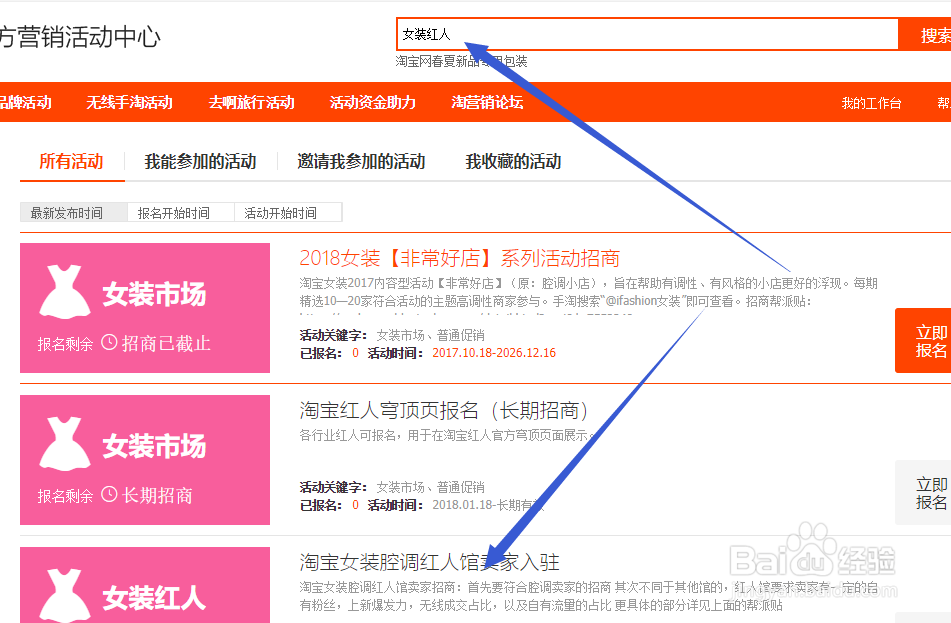Switch to the 我收藏的活动 tab

pyautogui.click(x=515, y=162)
